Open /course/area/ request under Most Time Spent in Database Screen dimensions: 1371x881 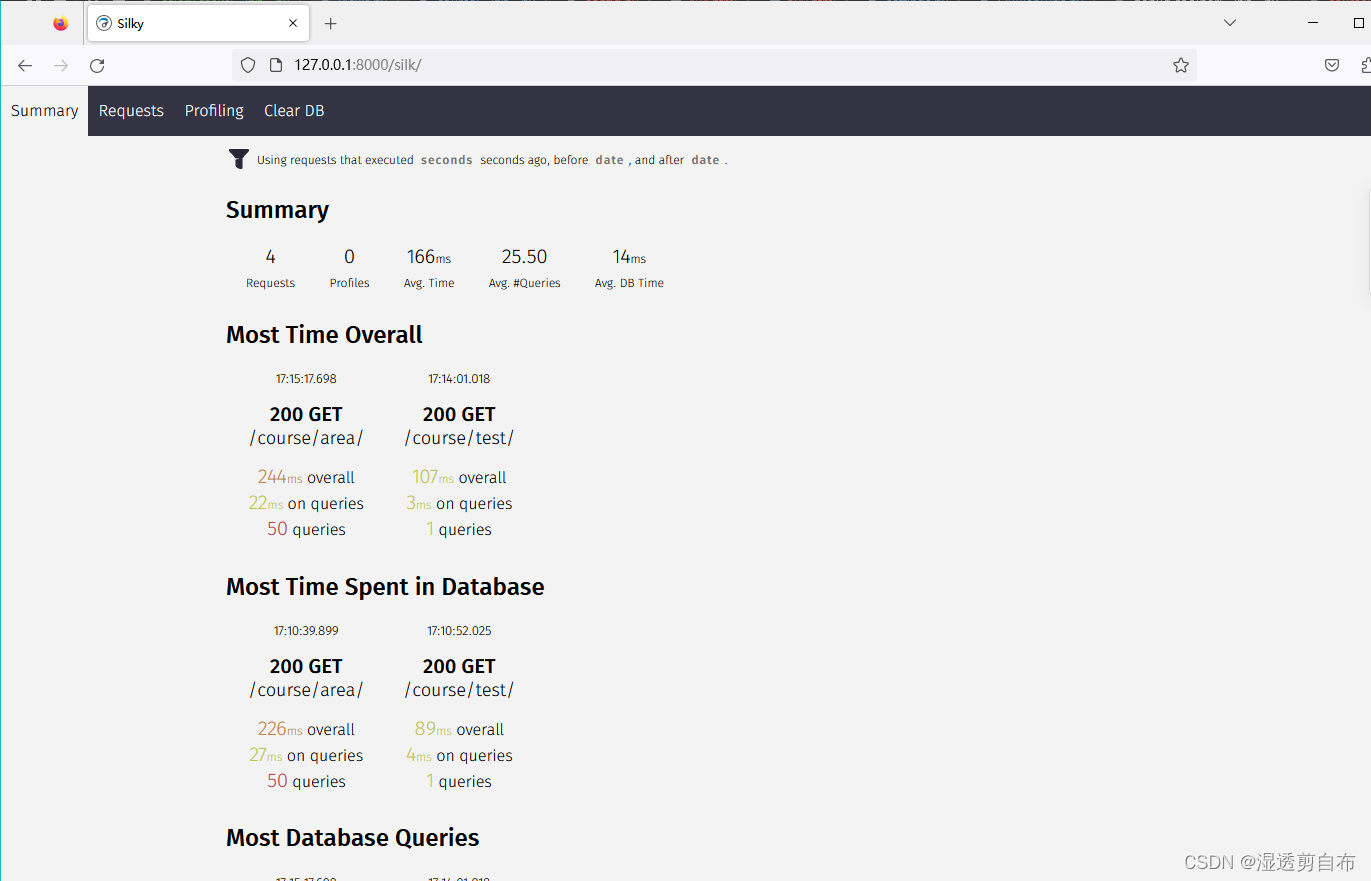click(306, 690)
